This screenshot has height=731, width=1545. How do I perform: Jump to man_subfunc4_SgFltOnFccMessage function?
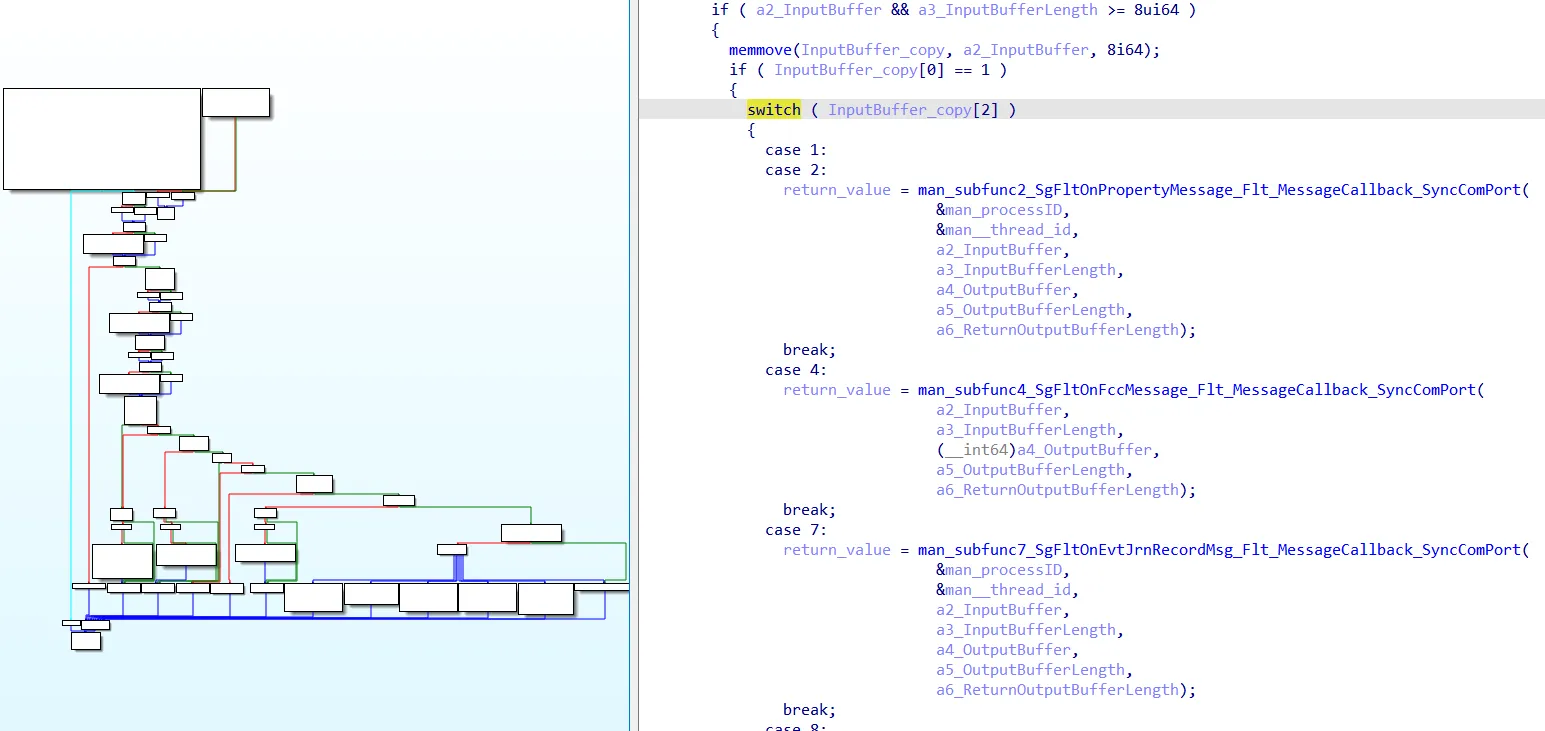[x=1201, y=390]
